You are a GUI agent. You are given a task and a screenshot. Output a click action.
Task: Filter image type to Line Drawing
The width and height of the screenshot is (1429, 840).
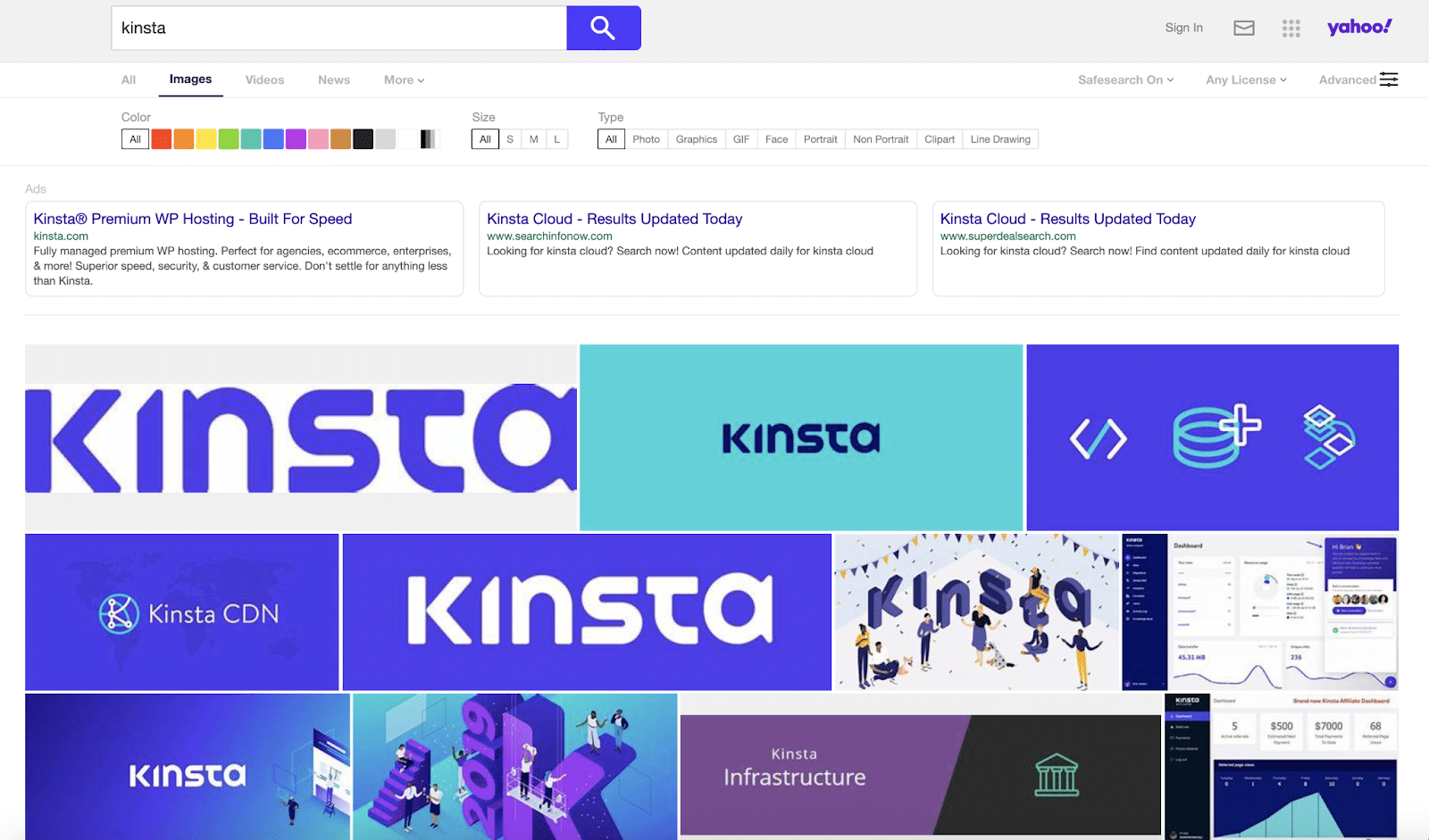1000,139
